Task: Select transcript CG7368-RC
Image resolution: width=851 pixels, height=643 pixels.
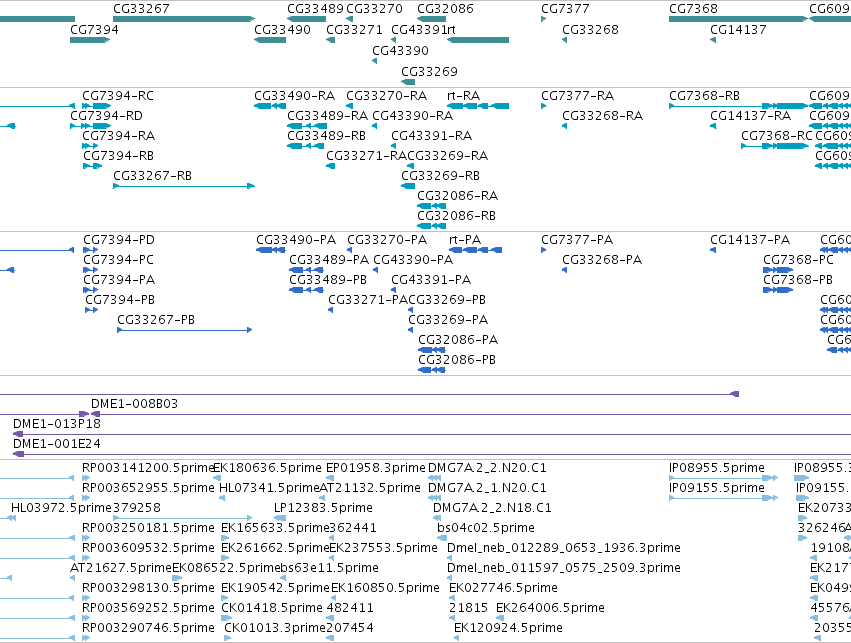Action: [x=775, y=146]
